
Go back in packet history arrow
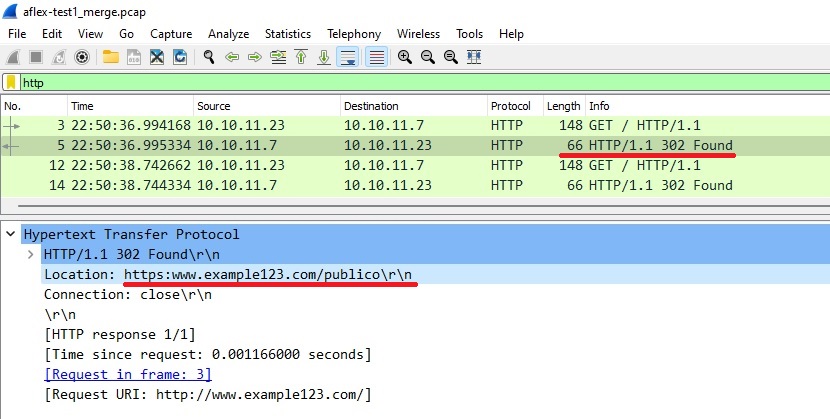(232, 57)
